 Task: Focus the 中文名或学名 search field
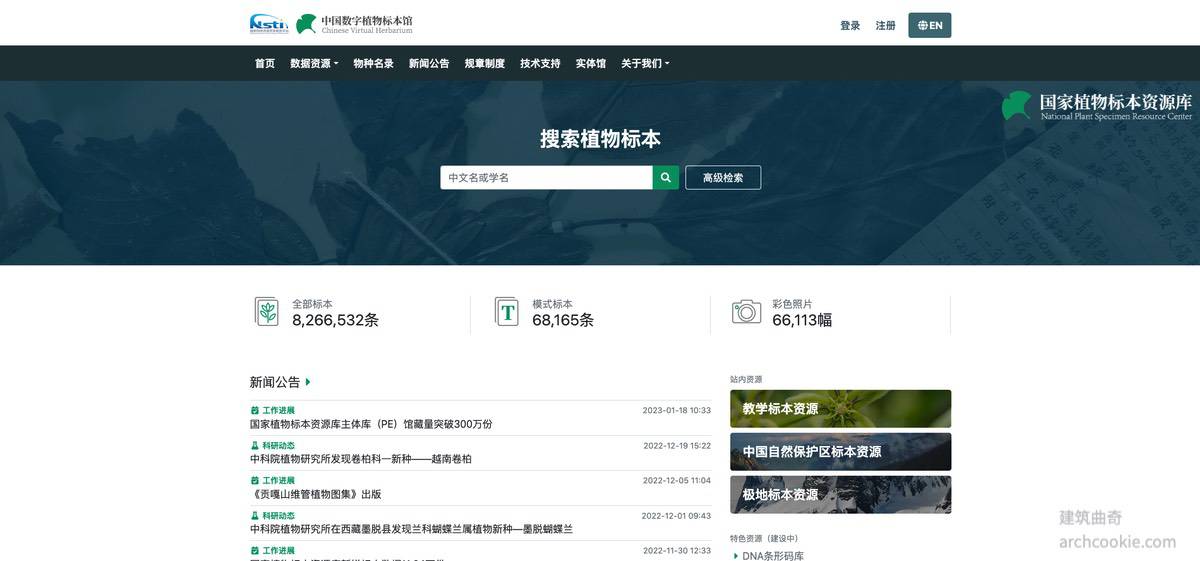pos(547,177)
